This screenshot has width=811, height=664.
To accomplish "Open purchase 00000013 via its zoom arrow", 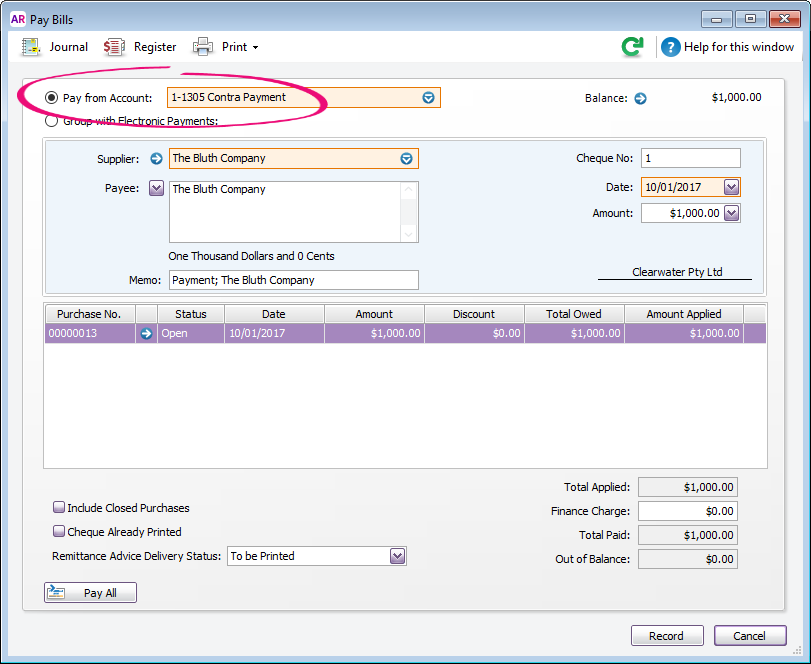I will 146,334.
